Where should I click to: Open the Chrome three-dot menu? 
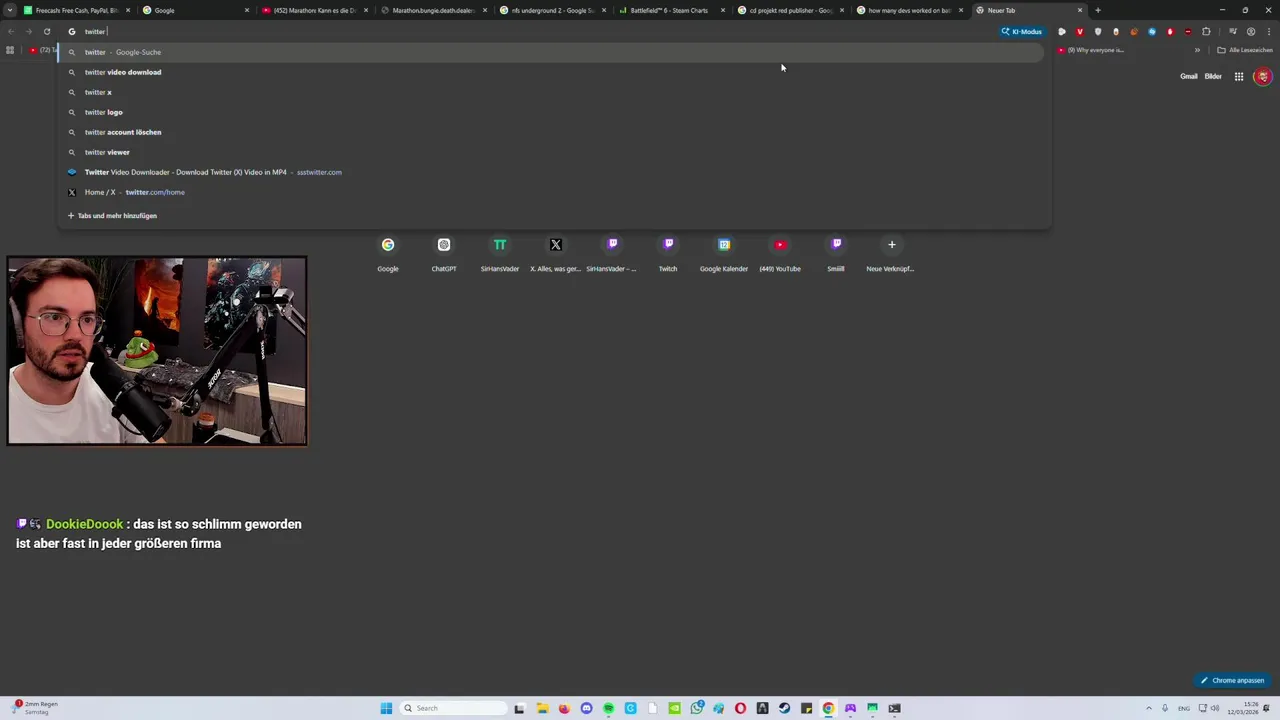(1269, 31)
